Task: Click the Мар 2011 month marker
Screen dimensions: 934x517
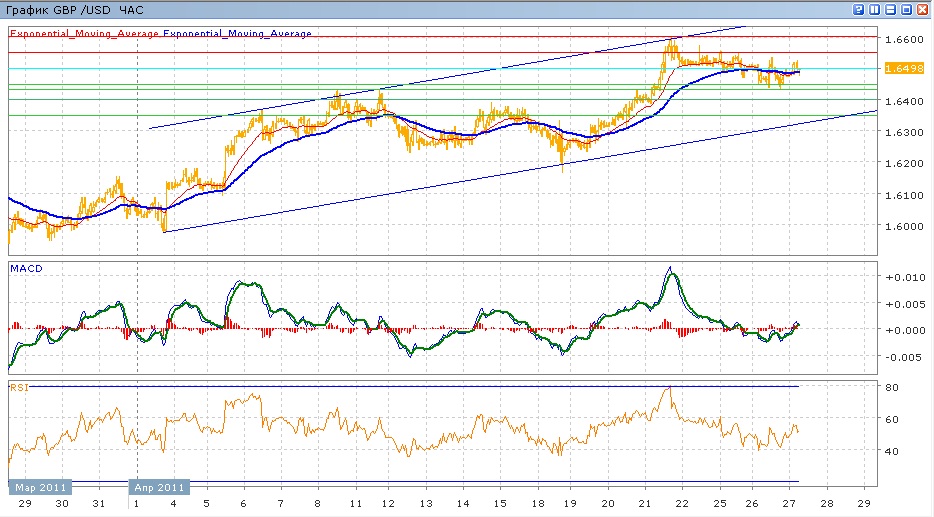Action: pos(40,487)
